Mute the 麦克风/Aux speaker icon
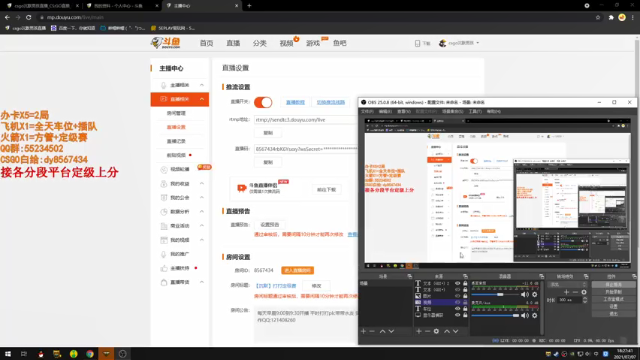The image size is (640, 360). click(x=525, y=315)
